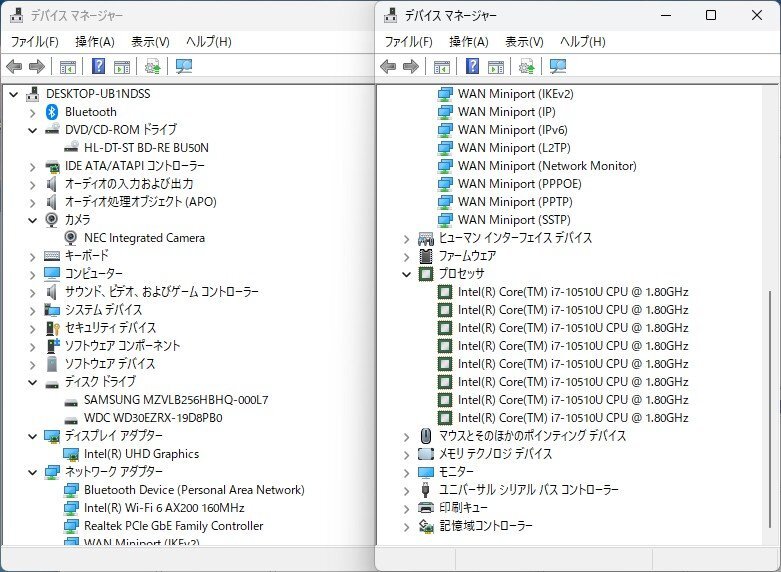Select Intel(R) Wi-Fi 6 AX200 160MHz
The width and height of the screenshot is (781, 572).
click(164, 508)
